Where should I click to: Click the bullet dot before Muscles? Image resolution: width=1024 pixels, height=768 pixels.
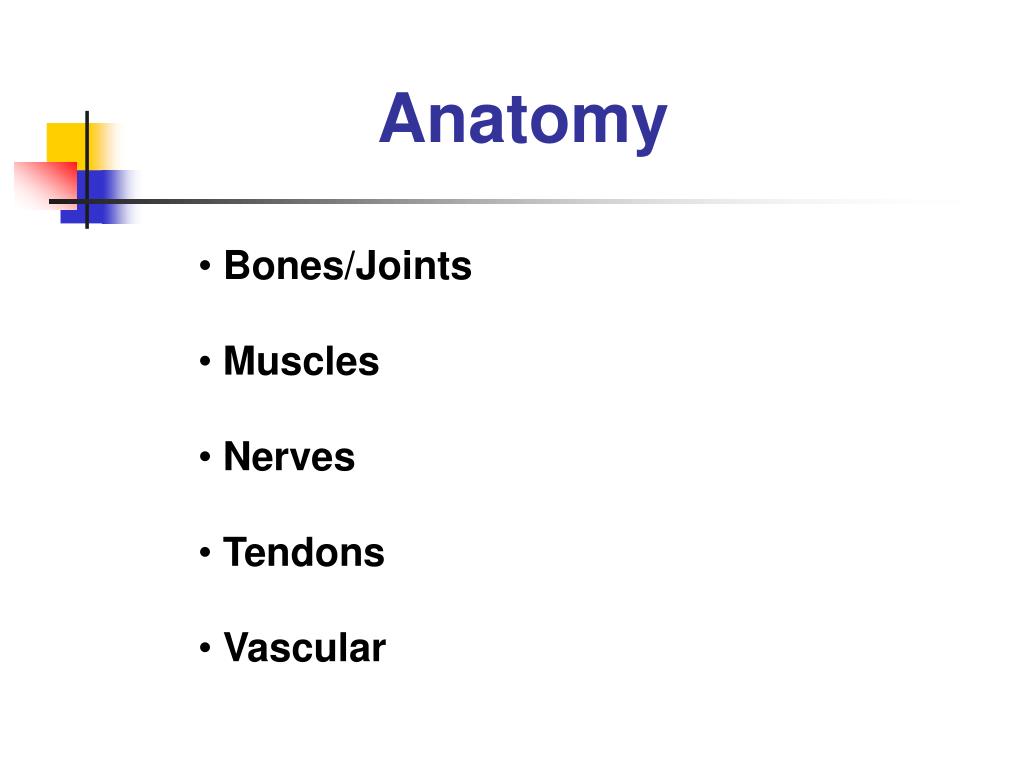[205, 362]
